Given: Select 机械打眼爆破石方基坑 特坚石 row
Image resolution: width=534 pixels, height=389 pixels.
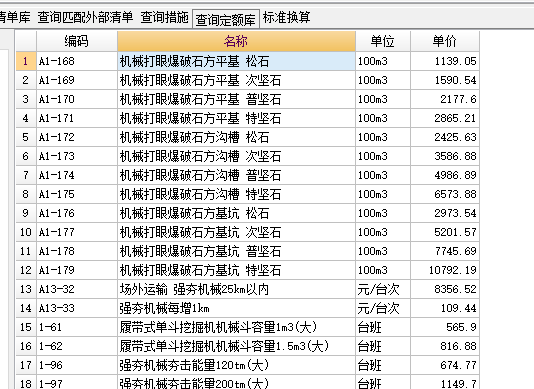Looking at the screenshot, I should pyautogui.click(x=236, y=270).
